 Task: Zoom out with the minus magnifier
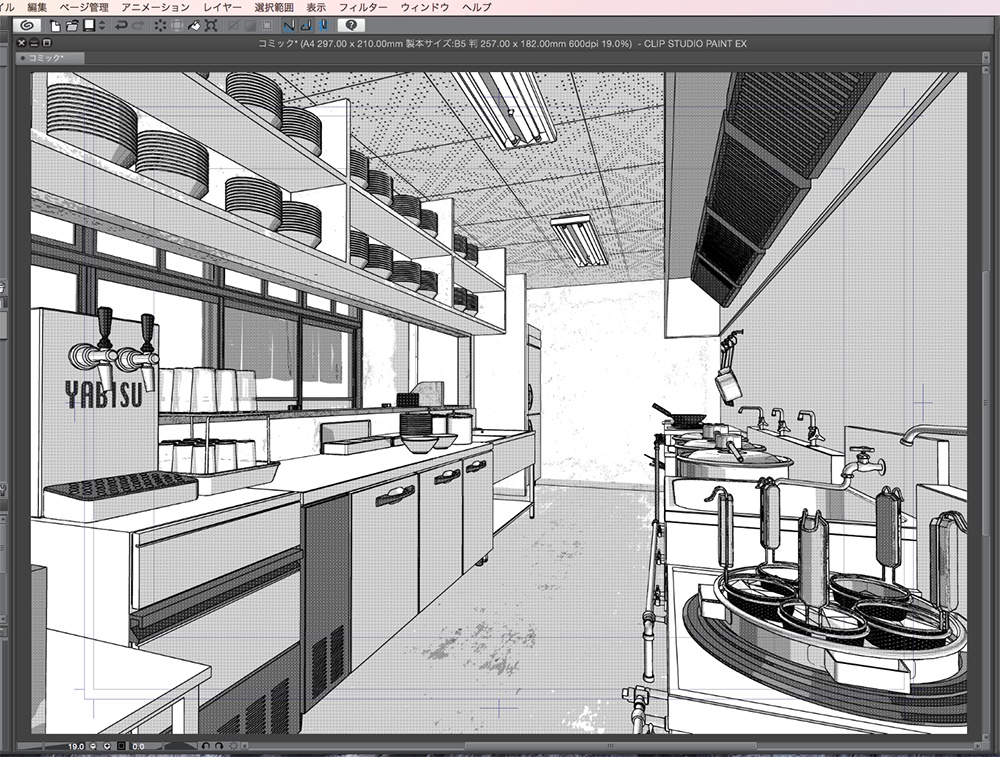click(93, 746)
